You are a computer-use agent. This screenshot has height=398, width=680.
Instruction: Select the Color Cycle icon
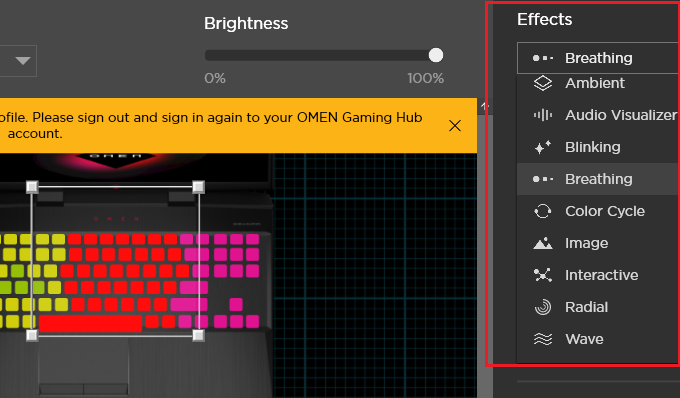pyautogui.click(x=543, y=211)
